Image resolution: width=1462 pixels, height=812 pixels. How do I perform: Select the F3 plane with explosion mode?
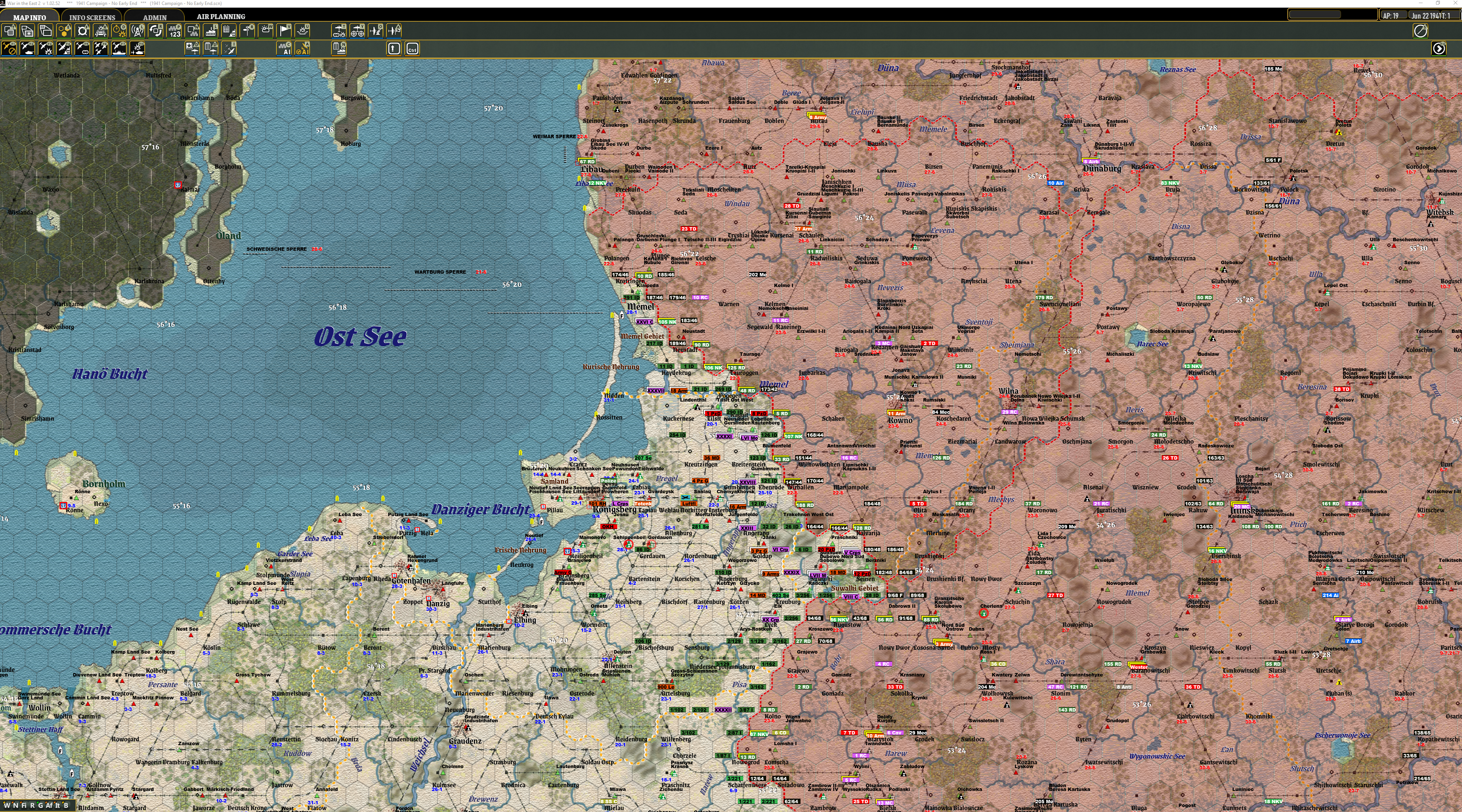pos(46,49)
